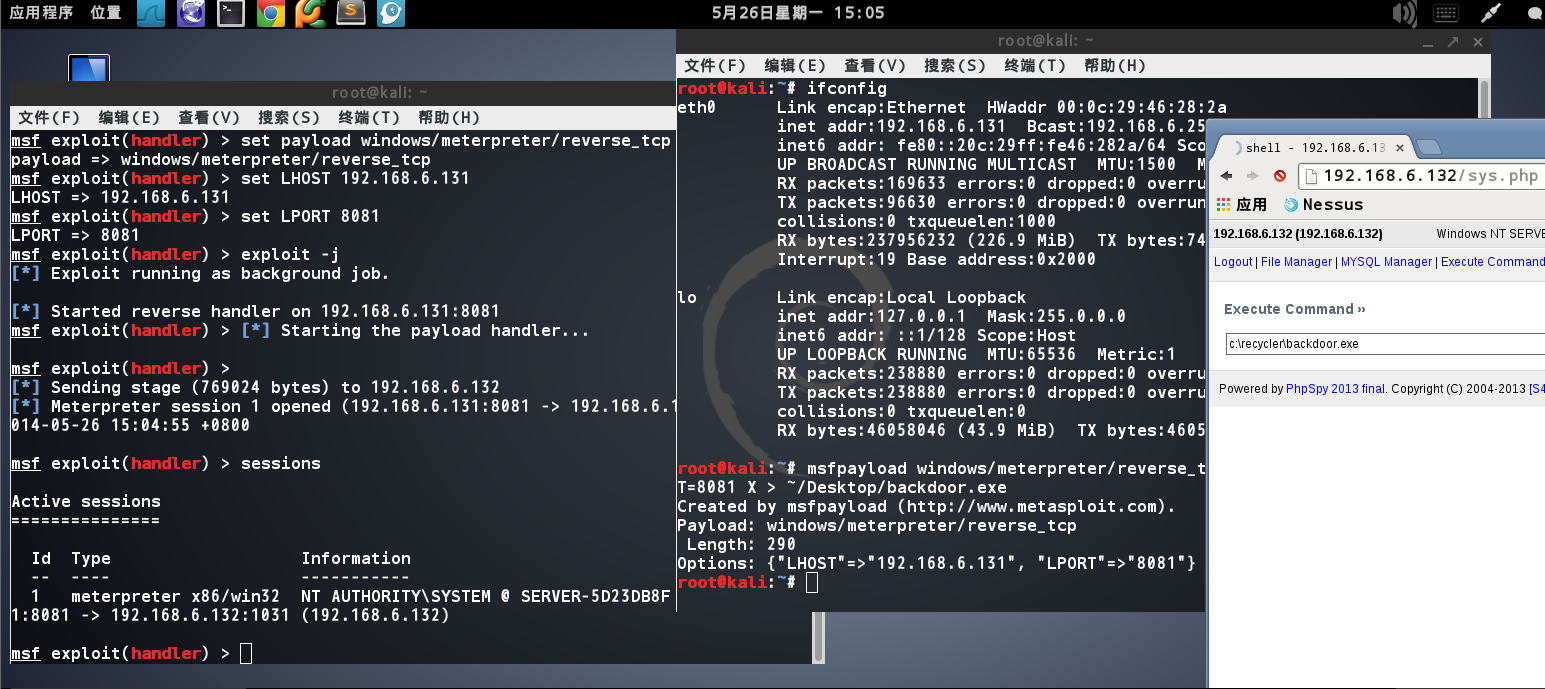Open Search menu in right terminal
This screenshot has width=1545, height=689.
956,65
